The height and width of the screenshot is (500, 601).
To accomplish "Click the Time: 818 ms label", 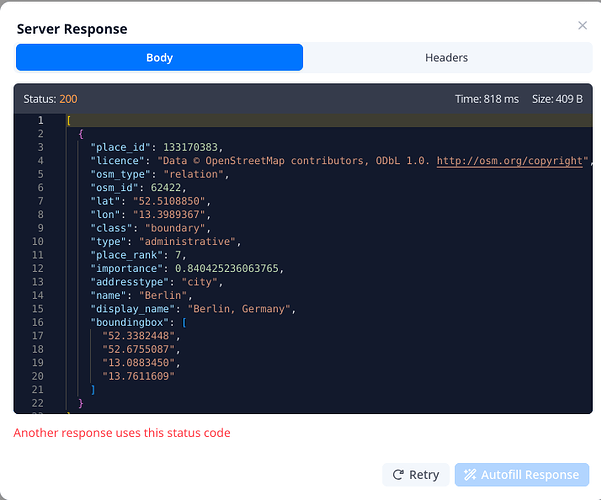I will coord(487,99).
